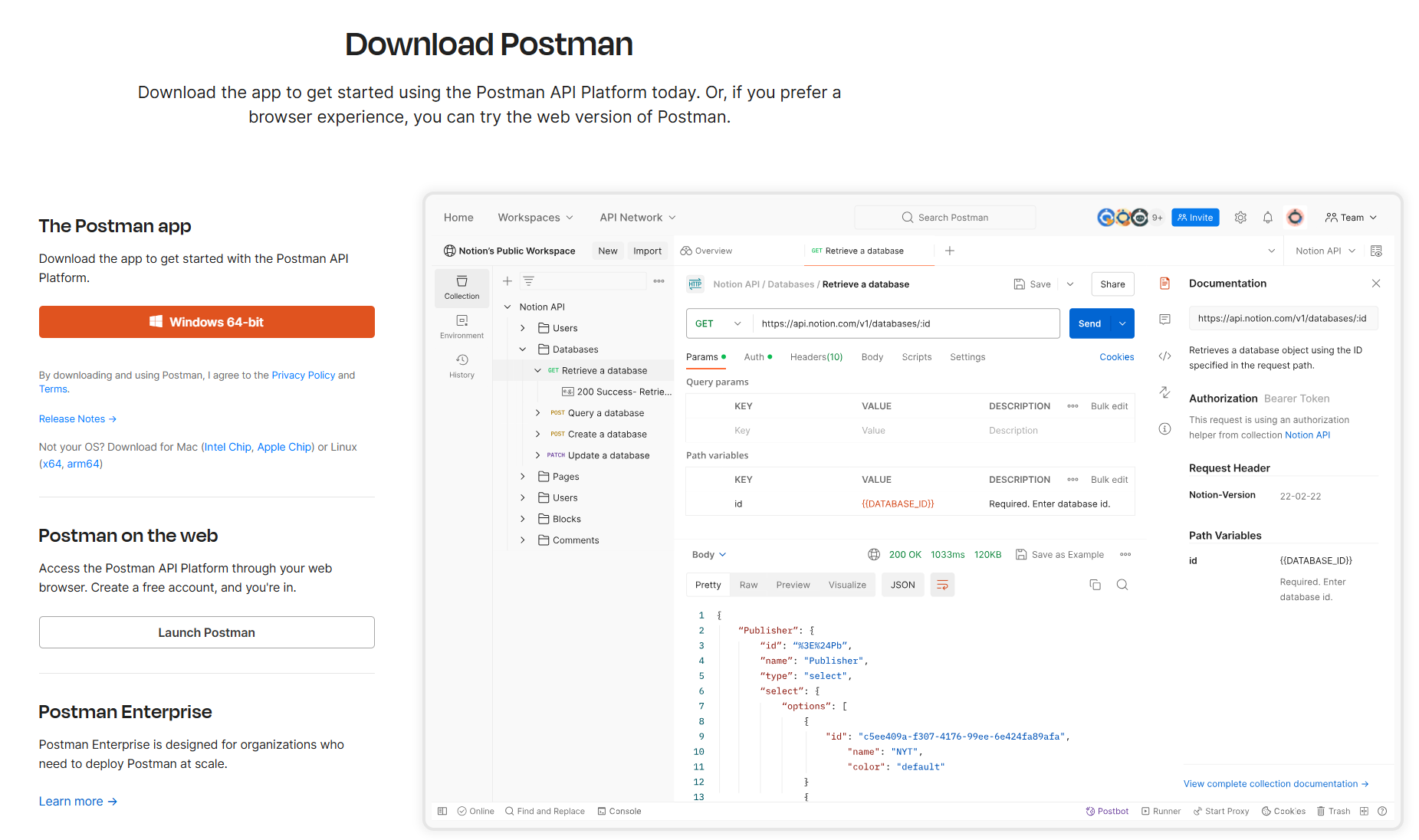Open Postbot from status bar
The height and width of the screenshot is (840, 1419).
coord(1107,811)
